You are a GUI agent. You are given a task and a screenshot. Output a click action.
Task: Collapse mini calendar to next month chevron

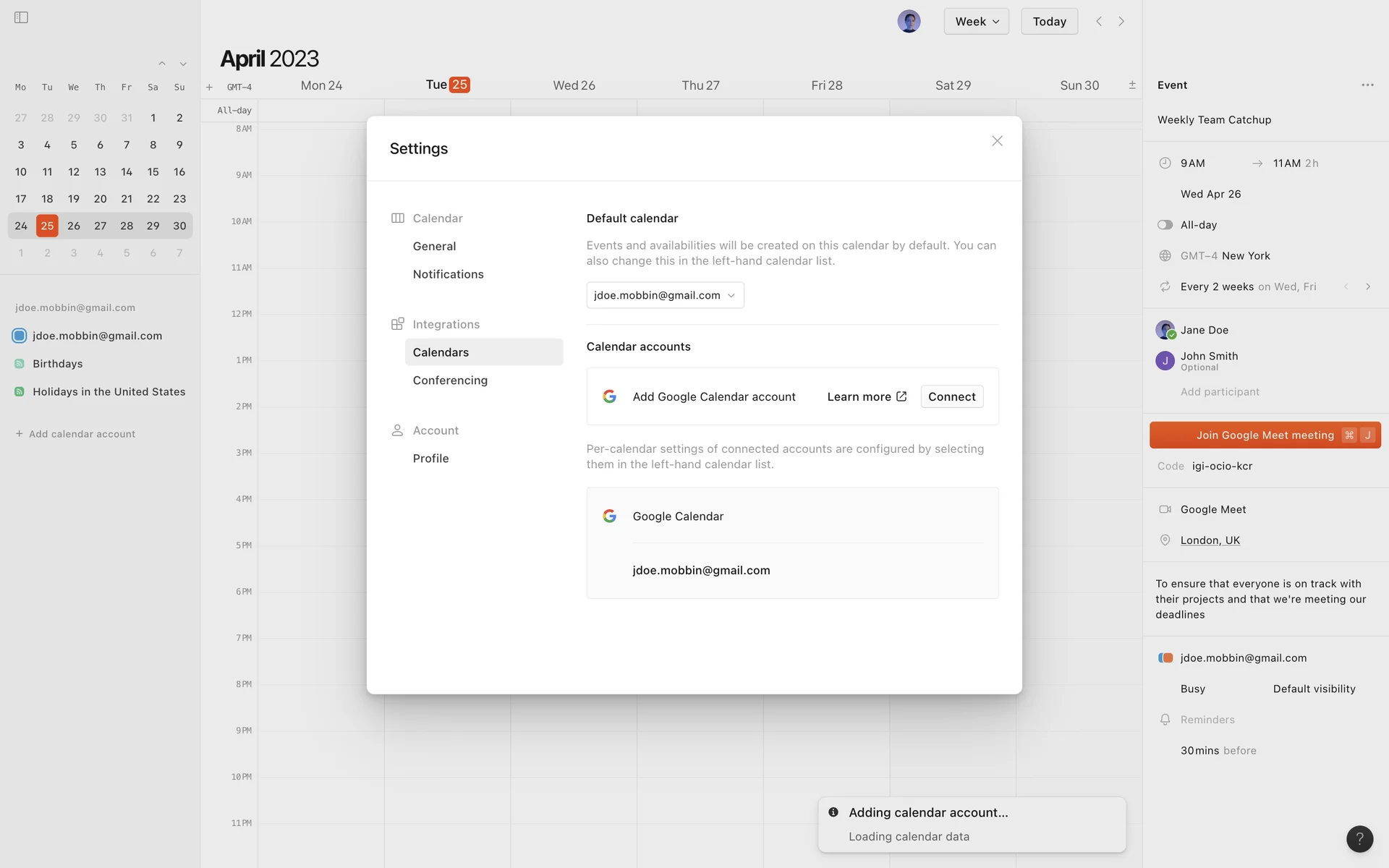183,64
